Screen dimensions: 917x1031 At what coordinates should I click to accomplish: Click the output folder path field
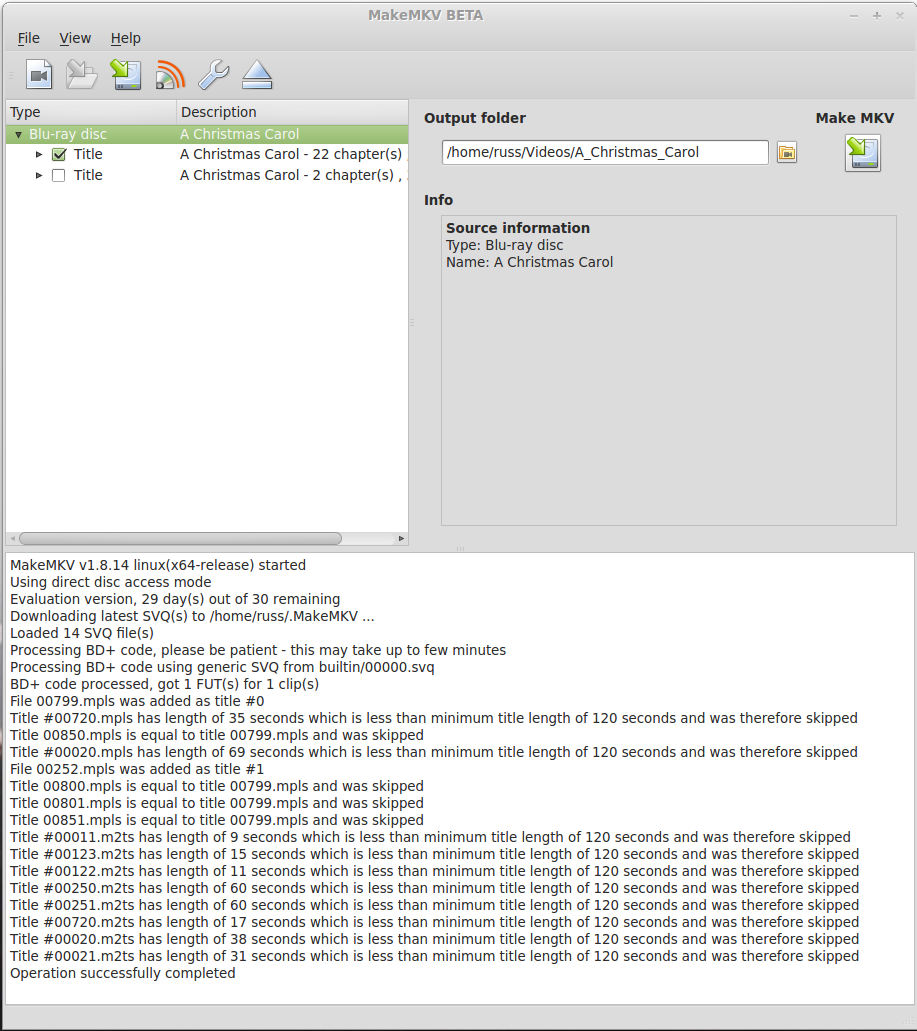tap(605, 153)
